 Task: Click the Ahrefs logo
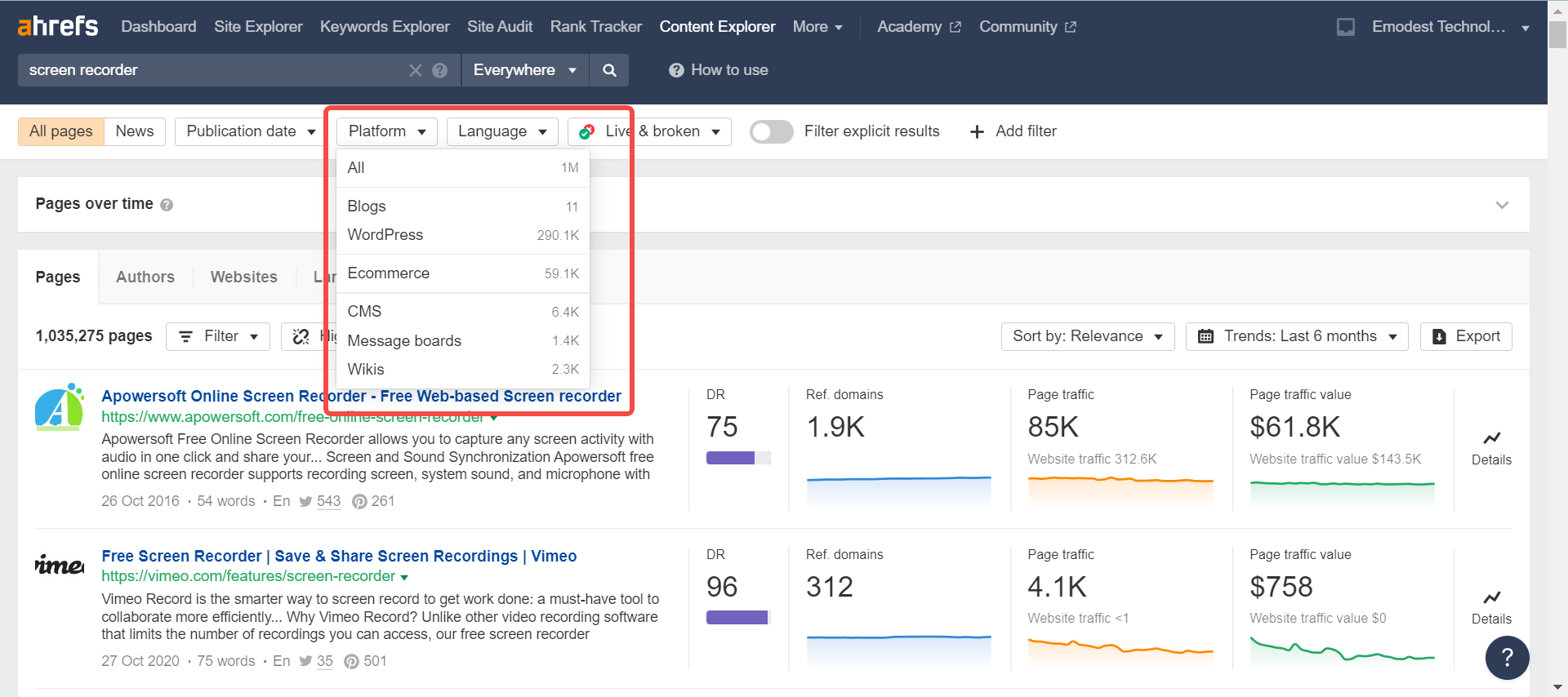pyautogui.click(x=57, y=26)
